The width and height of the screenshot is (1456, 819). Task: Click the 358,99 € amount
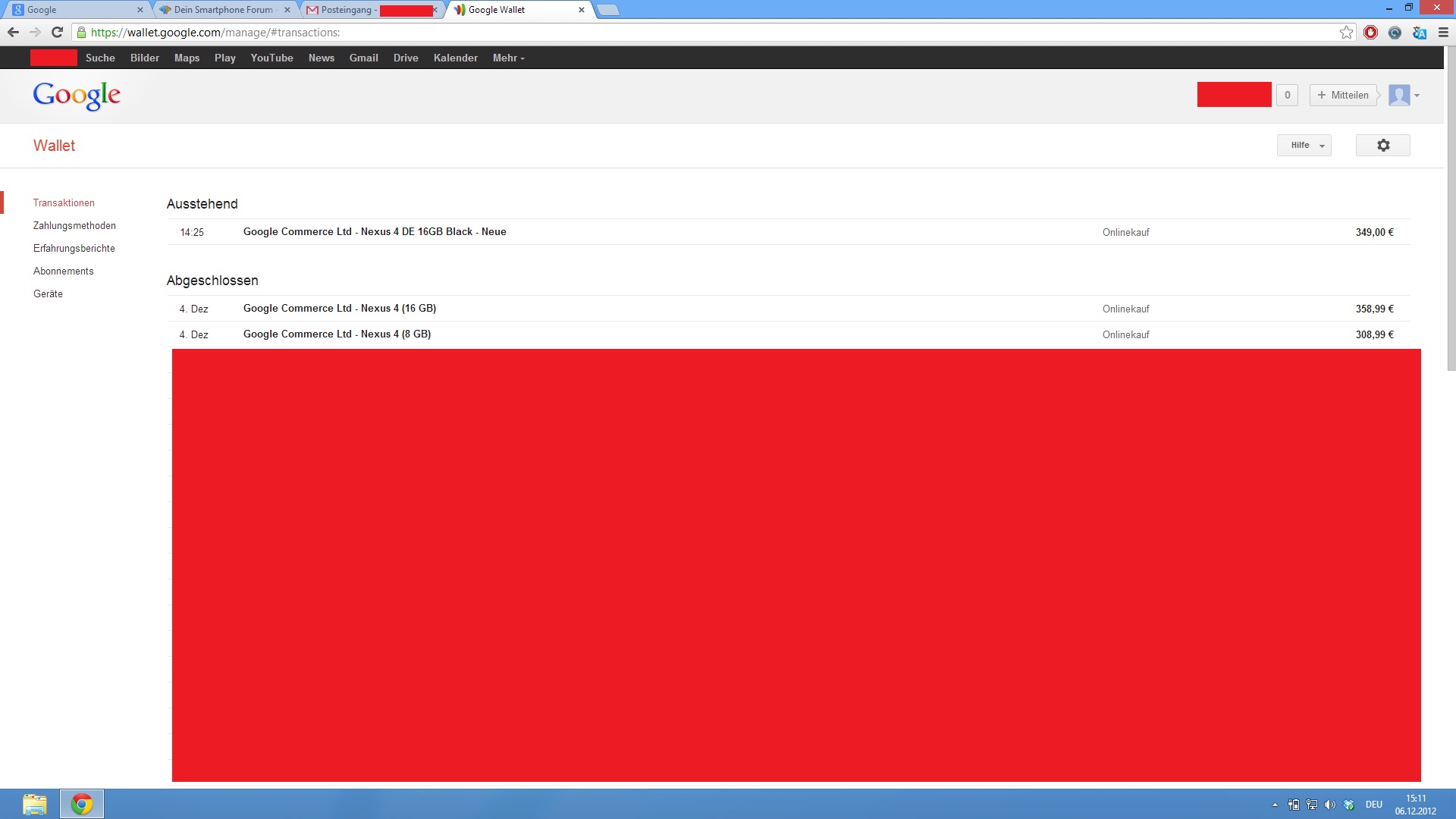(x=1374, y=309)
